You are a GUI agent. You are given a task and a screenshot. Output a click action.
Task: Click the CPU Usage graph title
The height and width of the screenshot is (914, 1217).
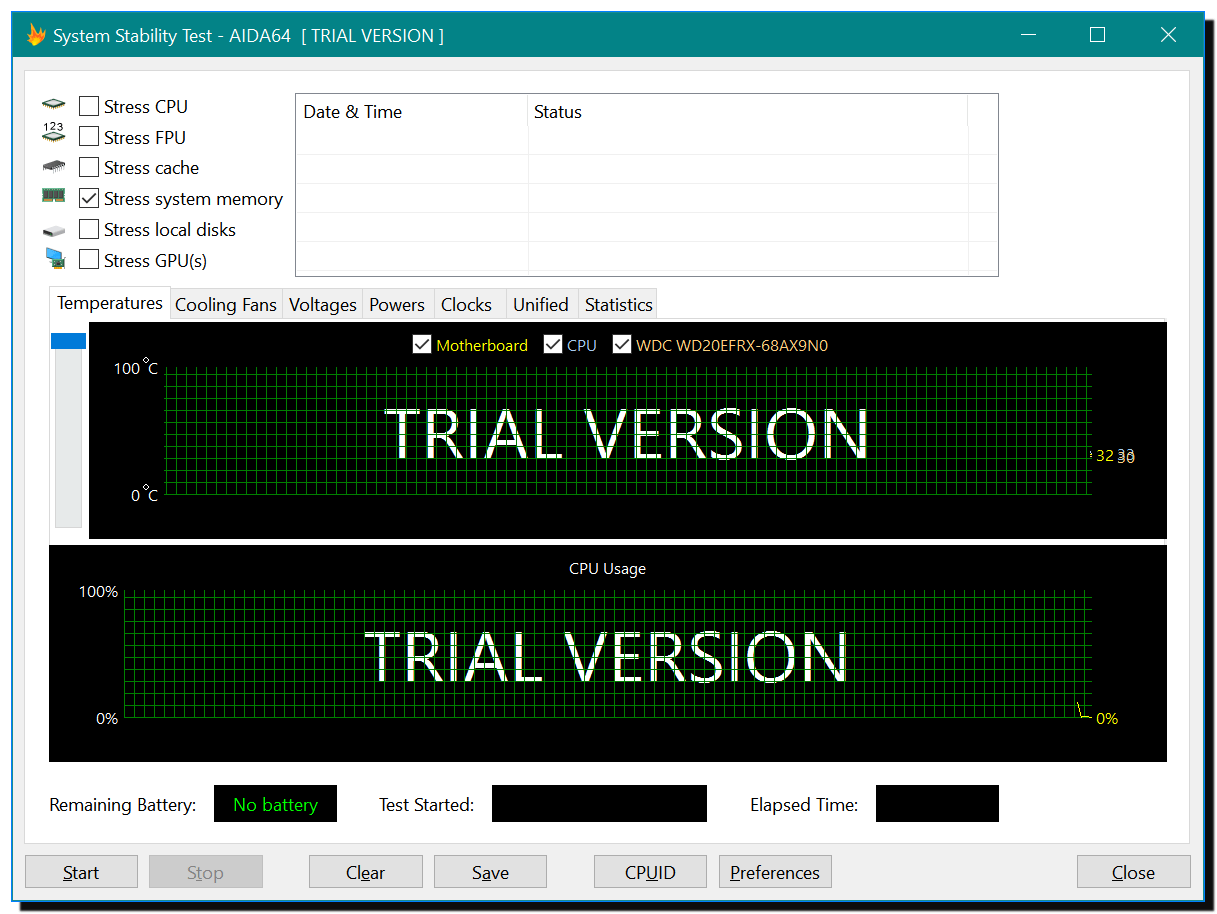point(607,568)
